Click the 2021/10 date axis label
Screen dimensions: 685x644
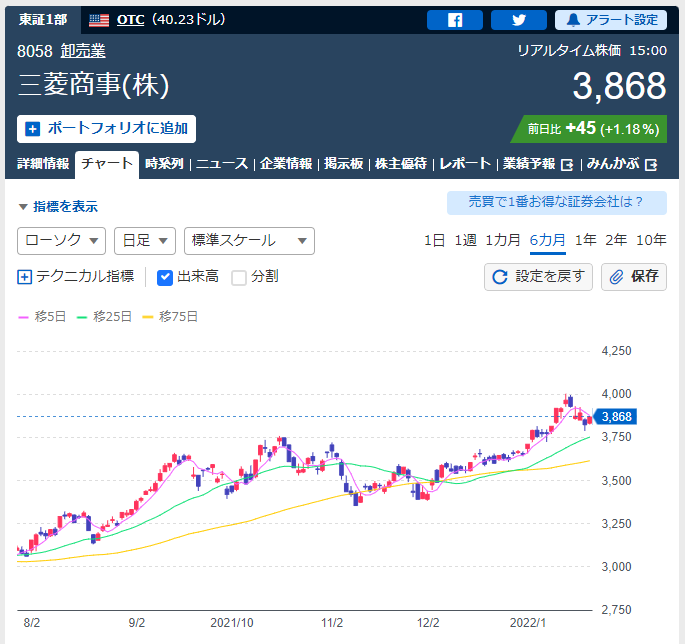click(232, 623)
